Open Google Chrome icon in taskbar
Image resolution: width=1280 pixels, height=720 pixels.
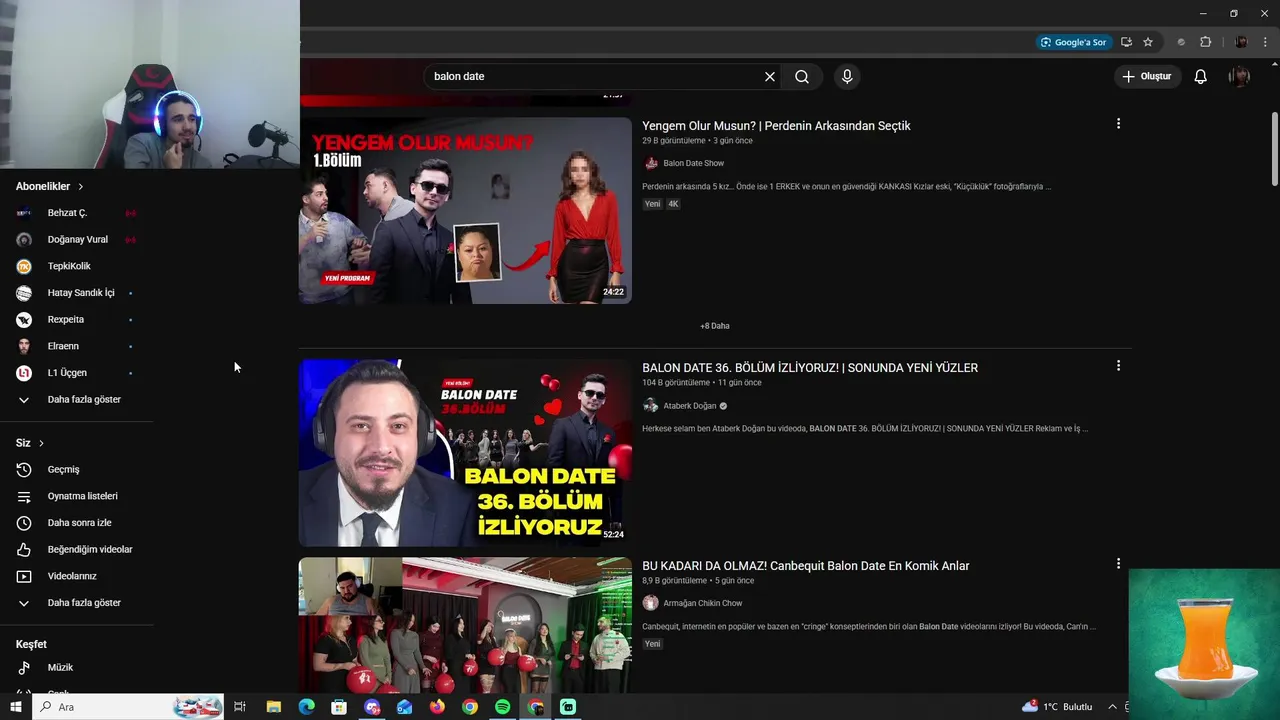click(x=470, y=707)
